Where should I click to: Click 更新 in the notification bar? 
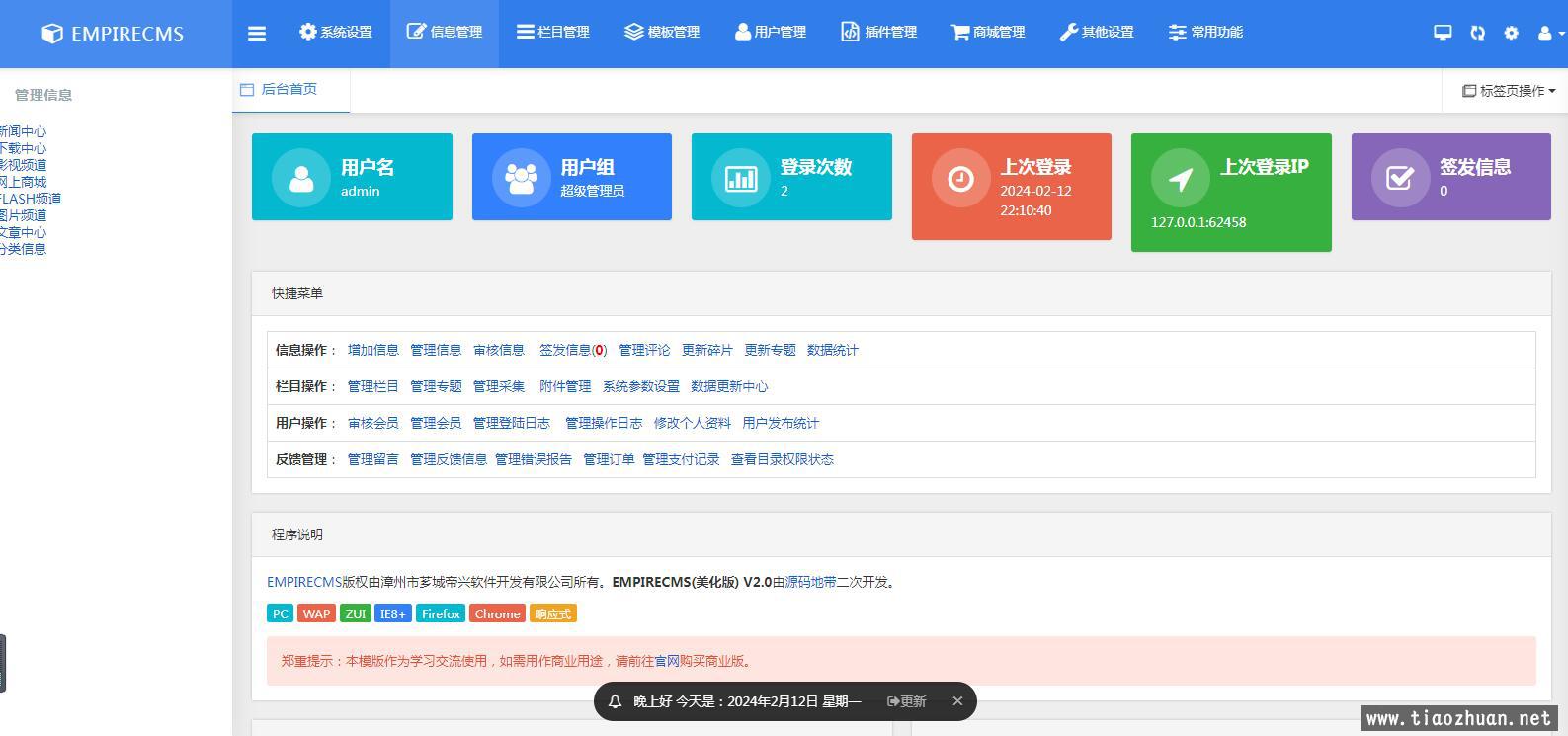[906, 701]
